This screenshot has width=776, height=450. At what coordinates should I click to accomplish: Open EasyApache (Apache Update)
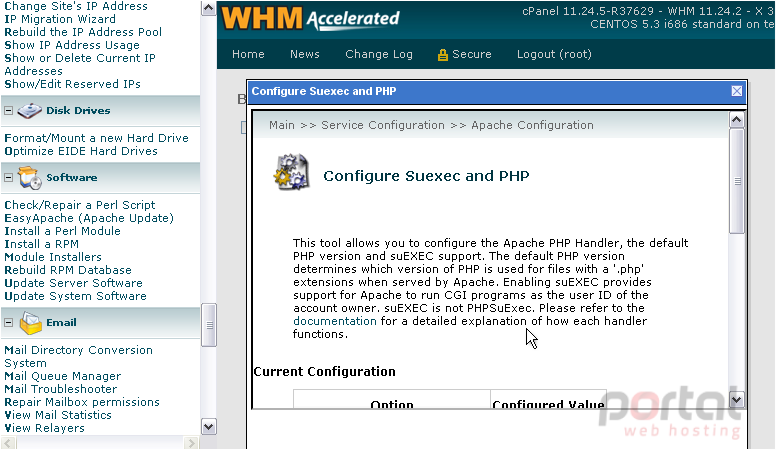89,218
